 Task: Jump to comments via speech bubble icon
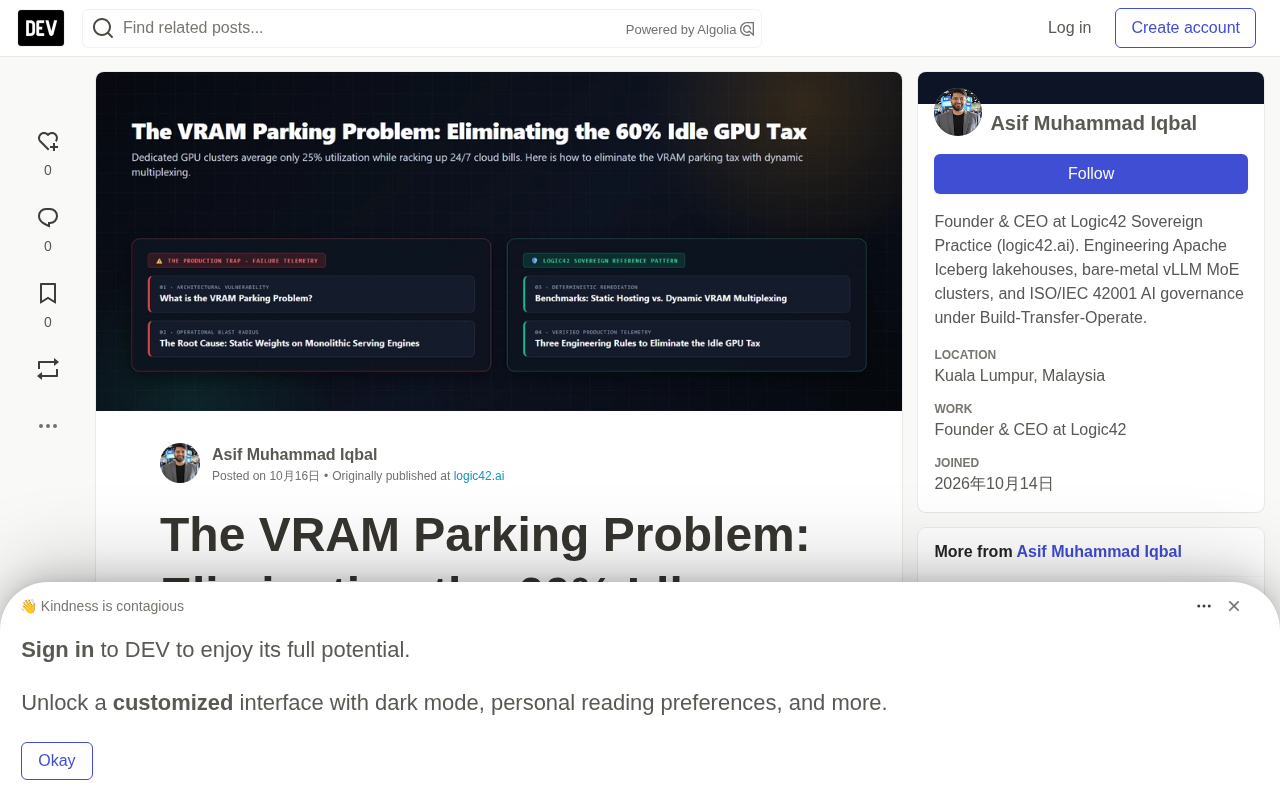click(x=48, y=217)
